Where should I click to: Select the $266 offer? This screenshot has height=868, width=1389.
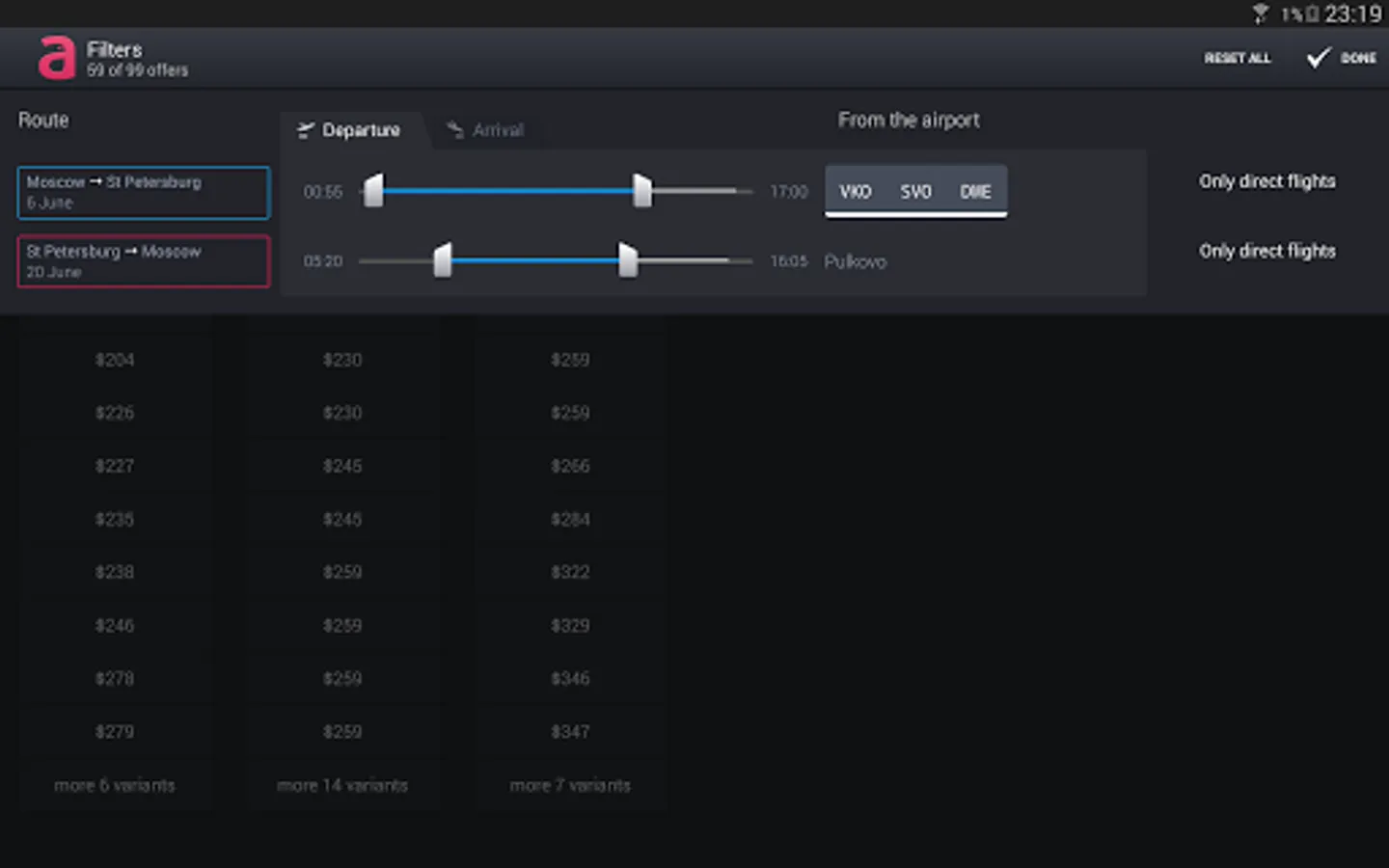(x=570, y=466)
